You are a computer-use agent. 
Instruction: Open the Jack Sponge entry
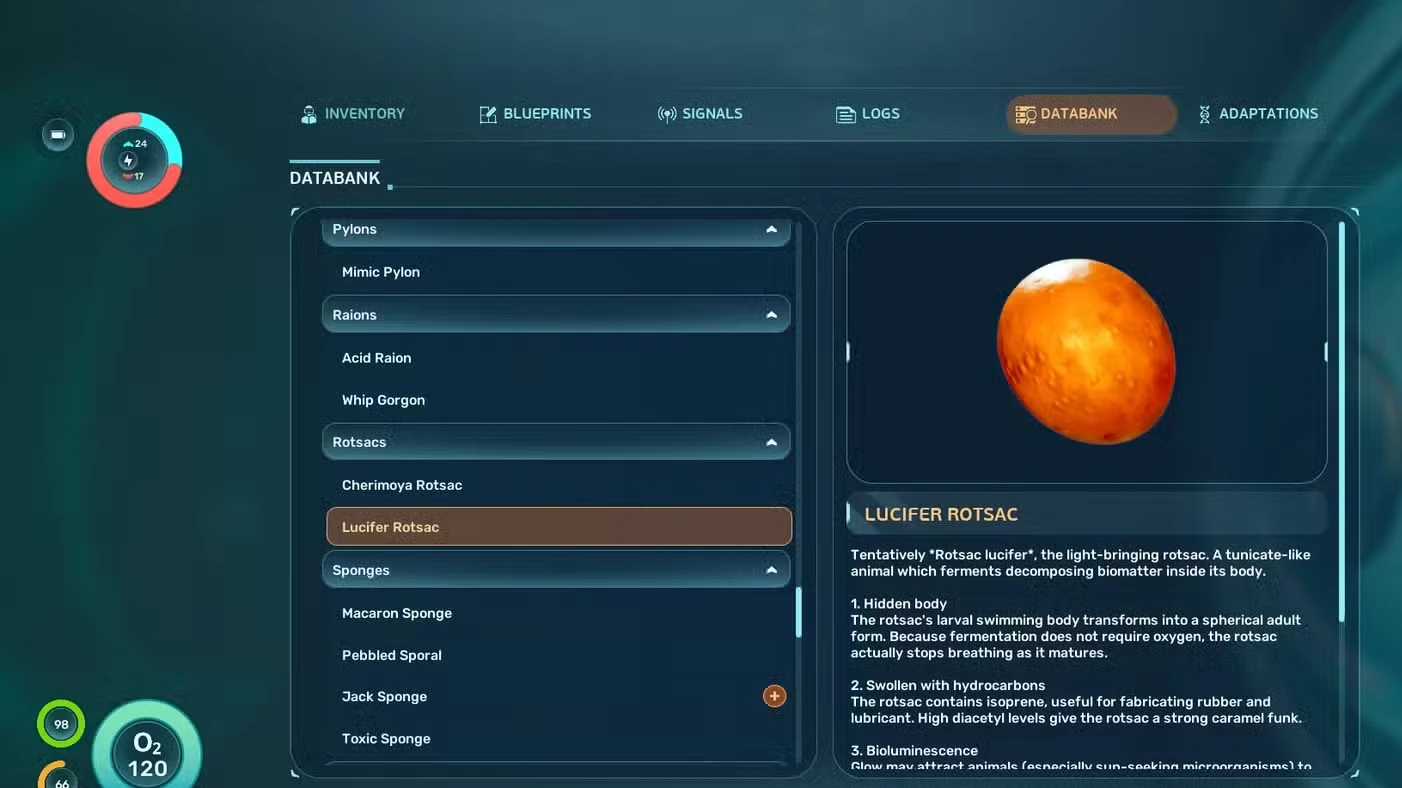pos(559,697)
